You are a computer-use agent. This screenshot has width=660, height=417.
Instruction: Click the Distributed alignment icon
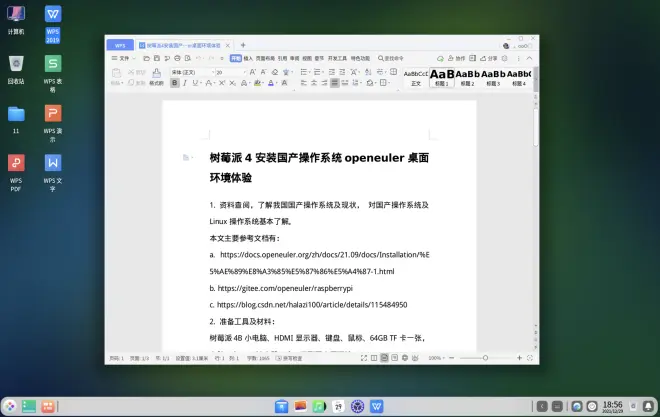(x=345, y=83)
